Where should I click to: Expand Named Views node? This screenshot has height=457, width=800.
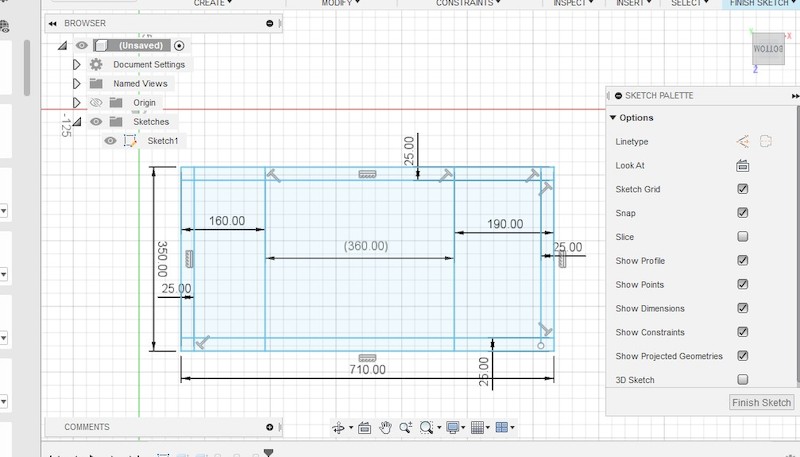[77, 83]
